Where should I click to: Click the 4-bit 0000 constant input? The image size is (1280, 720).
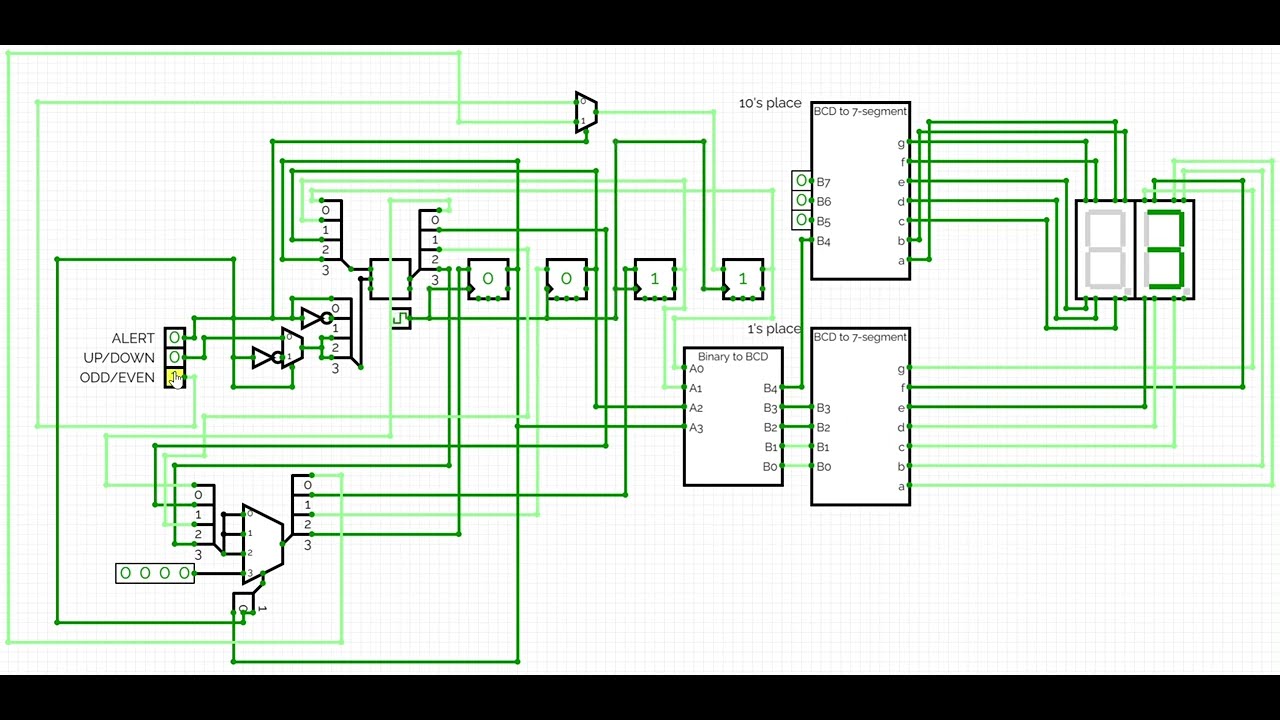click(155, 573)
